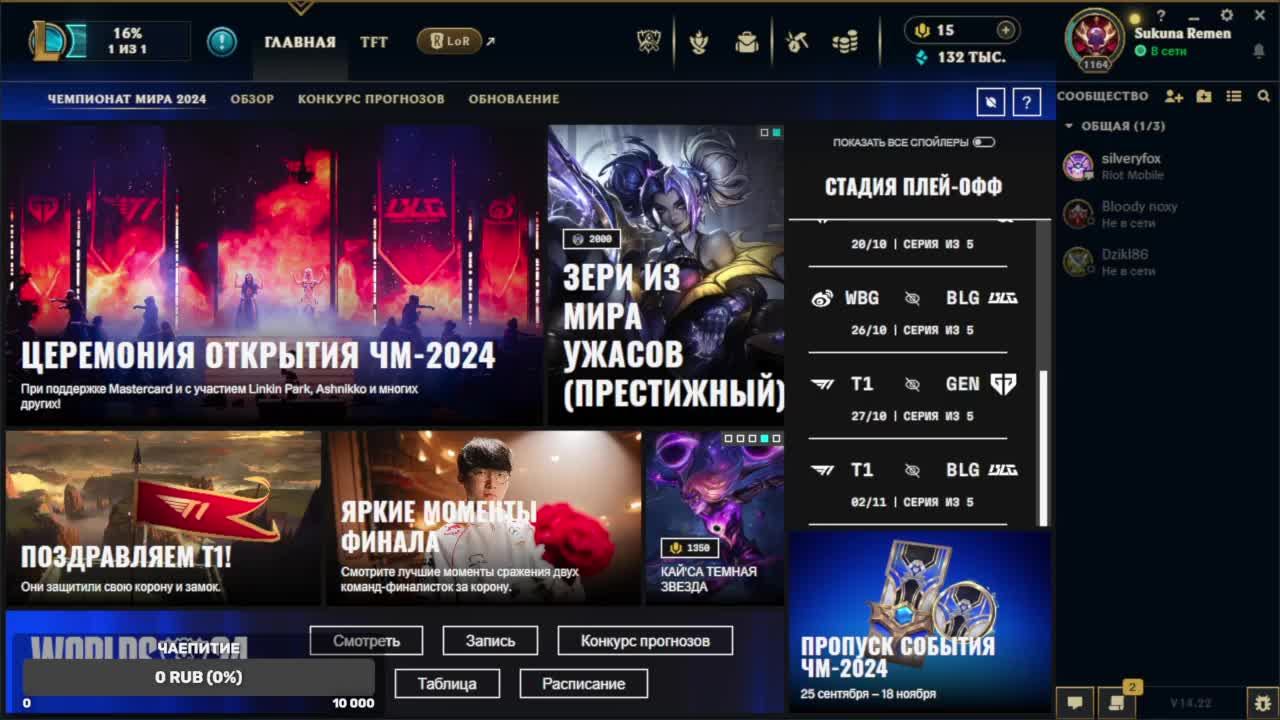
Task: Open the Clash trophy-banner icon
Action: click(x=649, y=41)
